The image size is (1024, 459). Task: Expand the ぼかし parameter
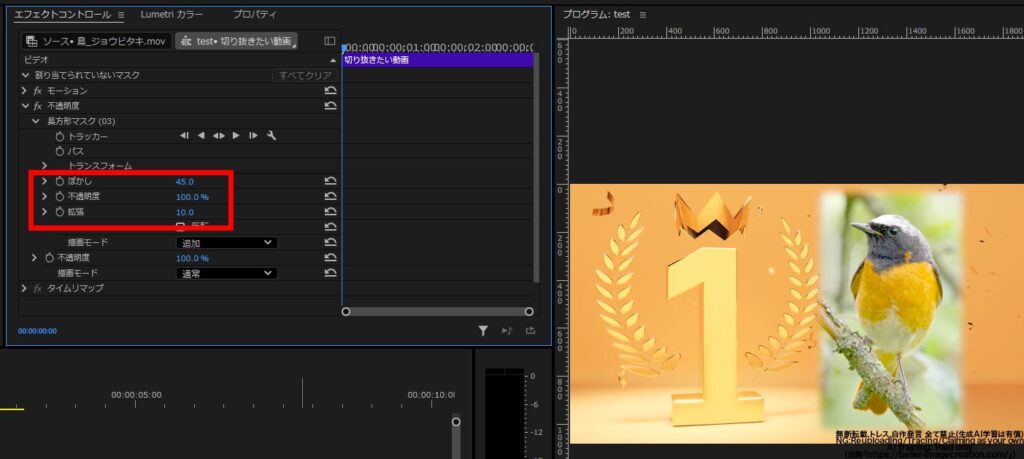44,182
